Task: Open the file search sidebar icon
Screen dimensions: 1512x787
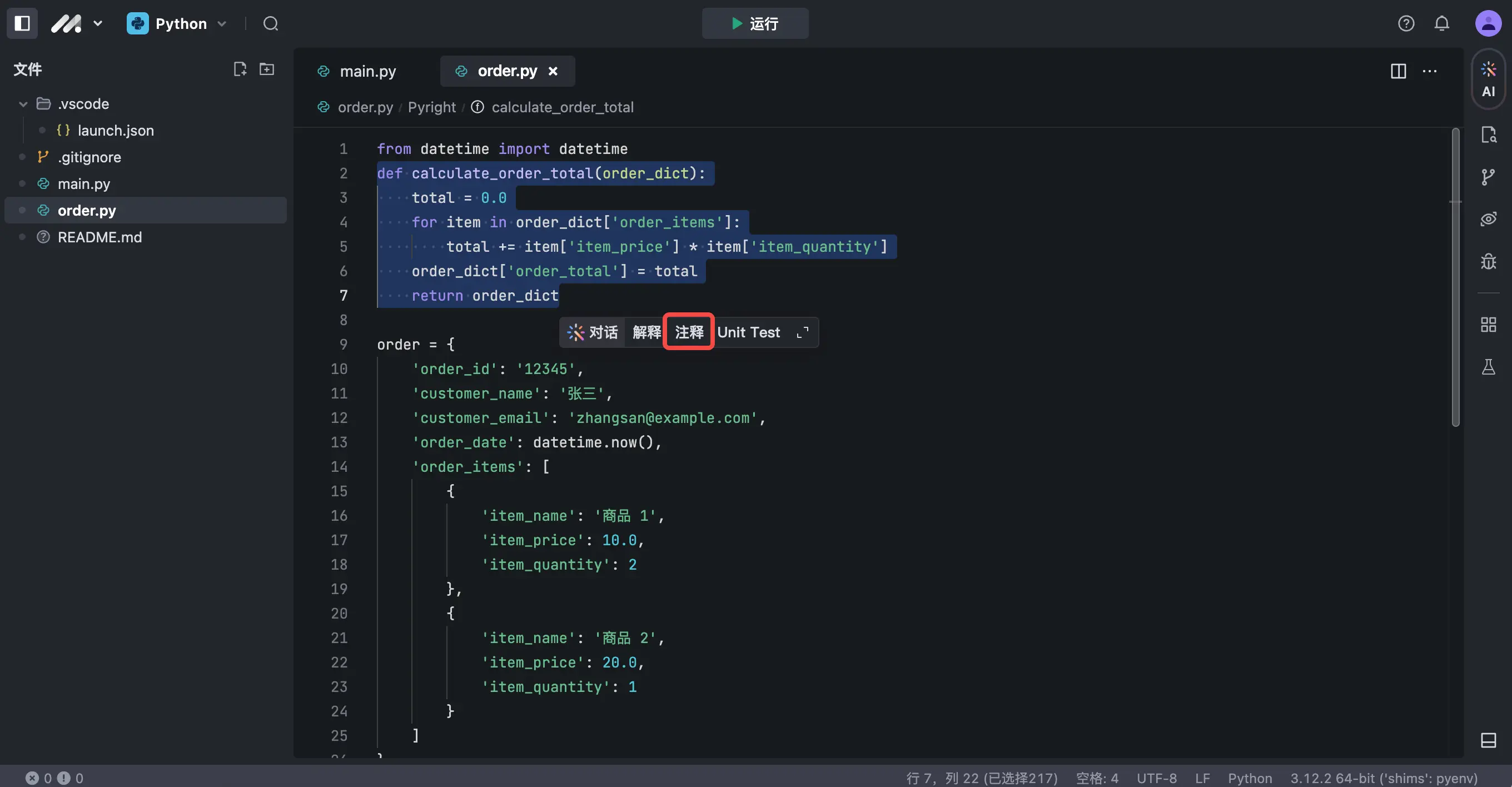Action: [x=1488, y=135]
